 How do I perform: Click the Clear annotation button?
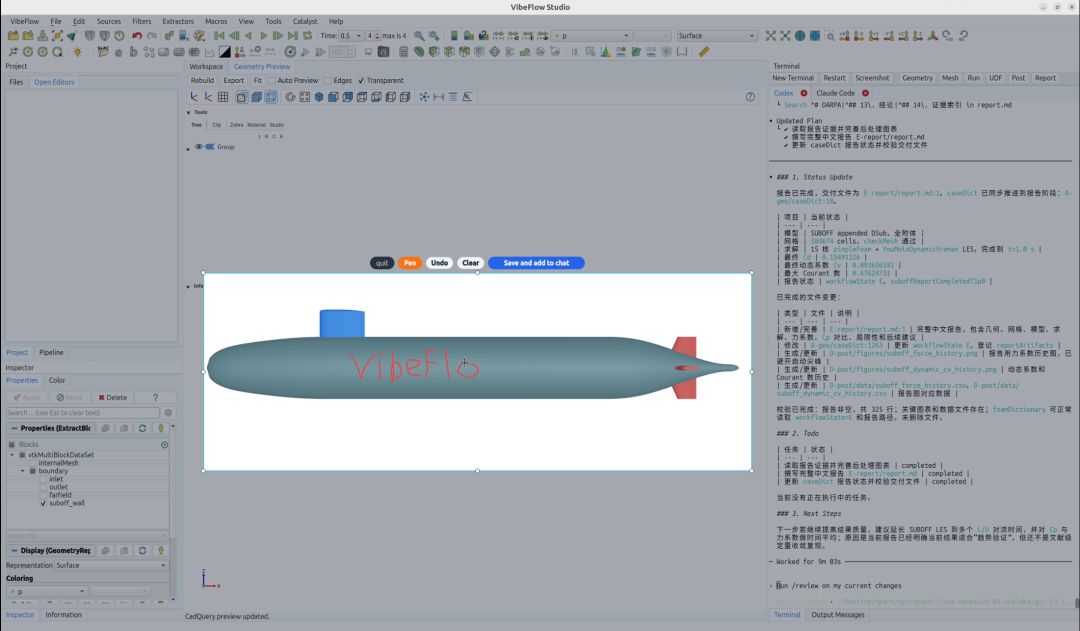pyautogui.click(x=470, y=263)
